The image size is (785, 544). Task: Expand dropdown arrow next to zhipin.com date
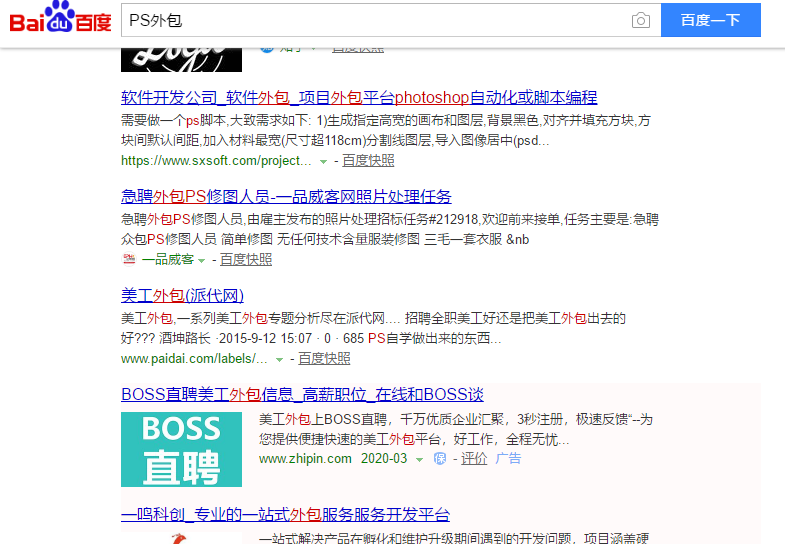(420, 459)
